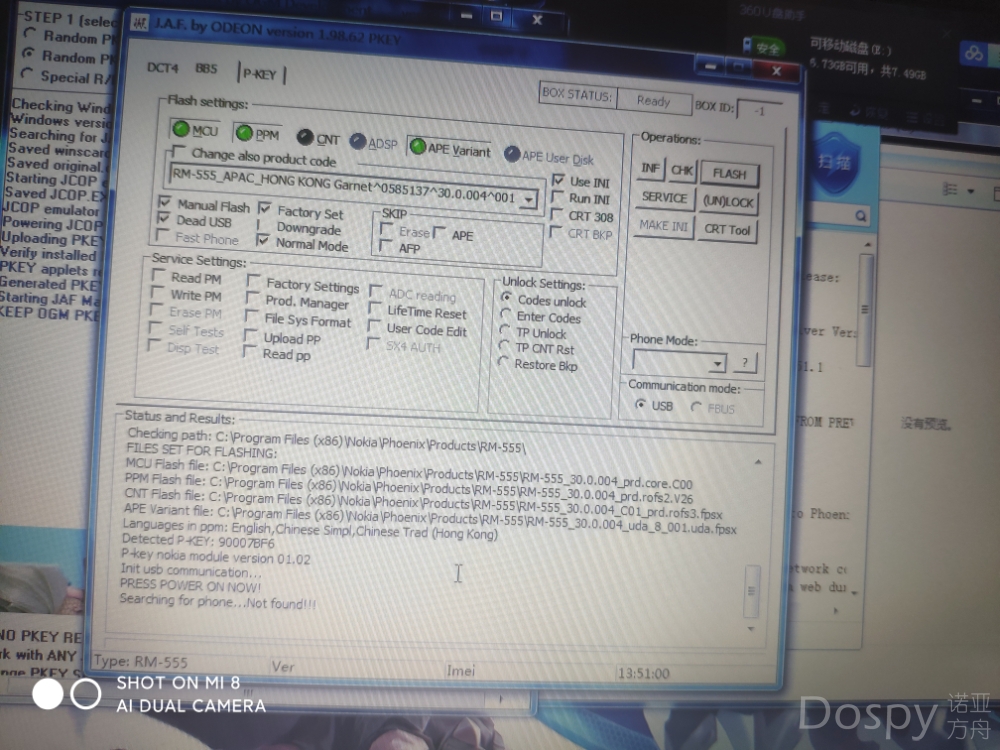Check the Read pp option
This screenshot has height=750, width=1000.
pyautogui.click(x=249, y=352)
